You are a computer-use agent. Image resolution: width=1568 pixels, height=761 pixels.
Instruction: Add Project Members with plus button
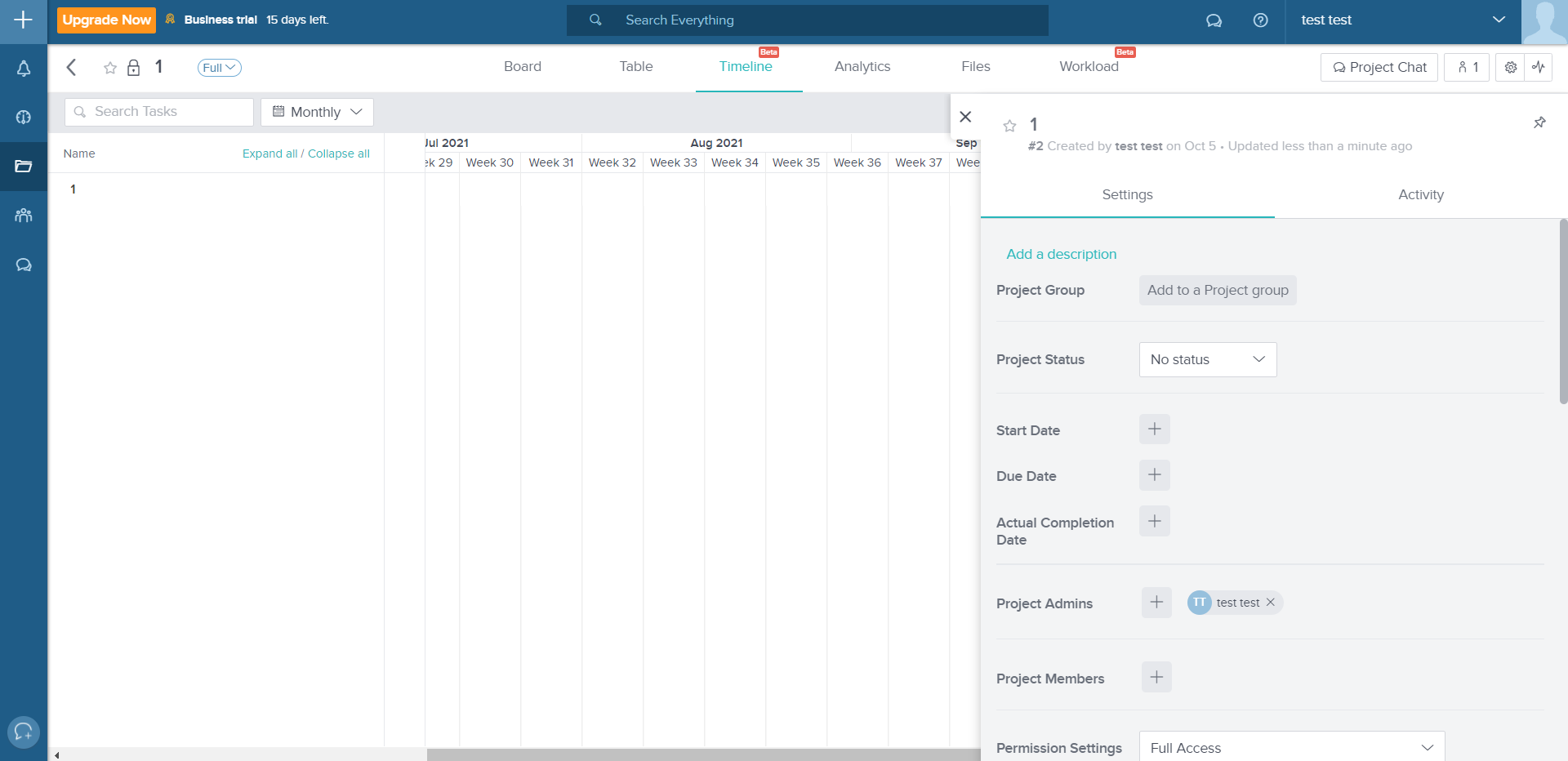[1156, 677]
